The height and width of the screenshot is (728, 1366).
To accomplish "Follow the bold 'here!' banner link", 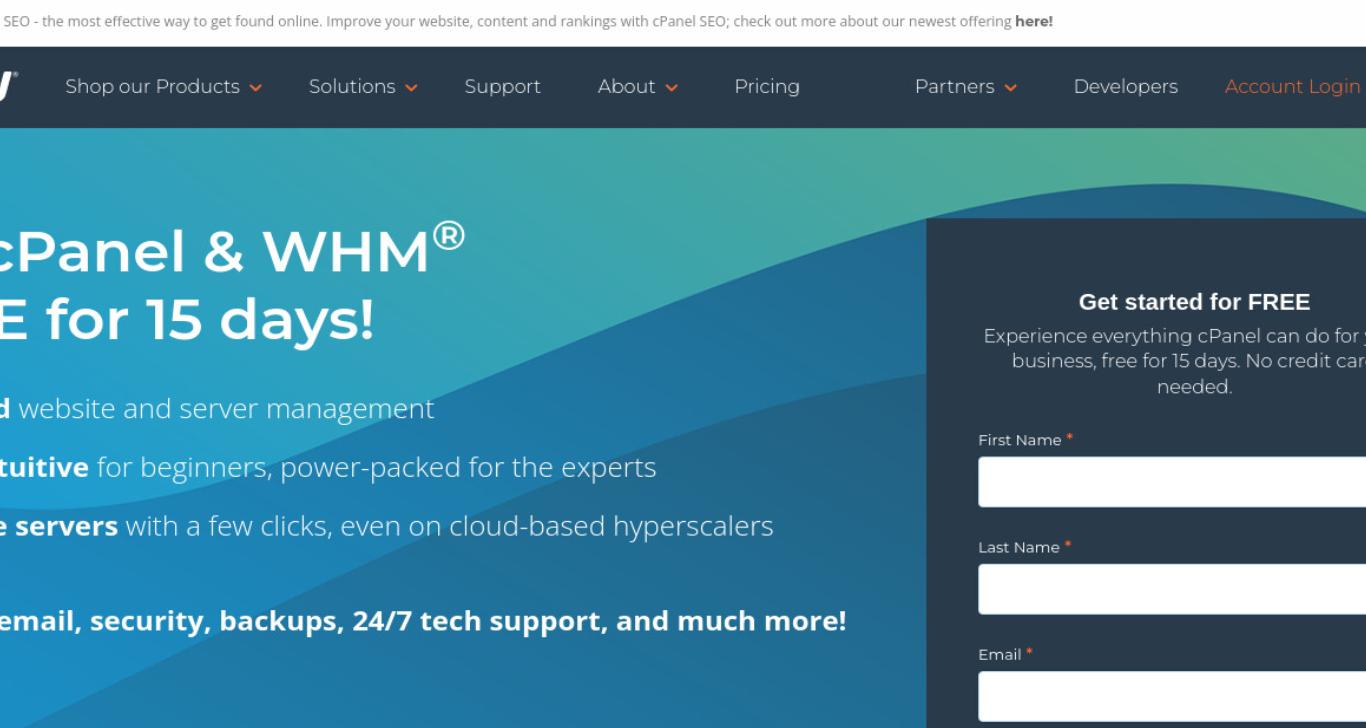I will tap(1034, 21).
